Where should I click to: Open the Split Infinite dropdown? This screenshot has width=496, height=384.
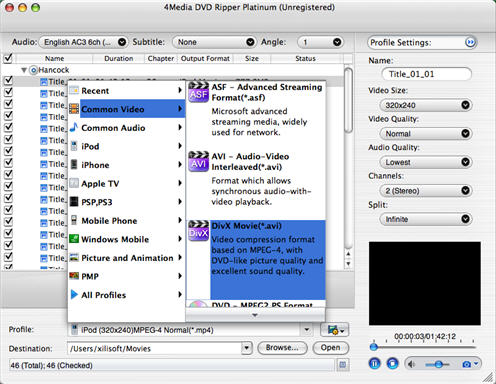[x=426, y=219]
